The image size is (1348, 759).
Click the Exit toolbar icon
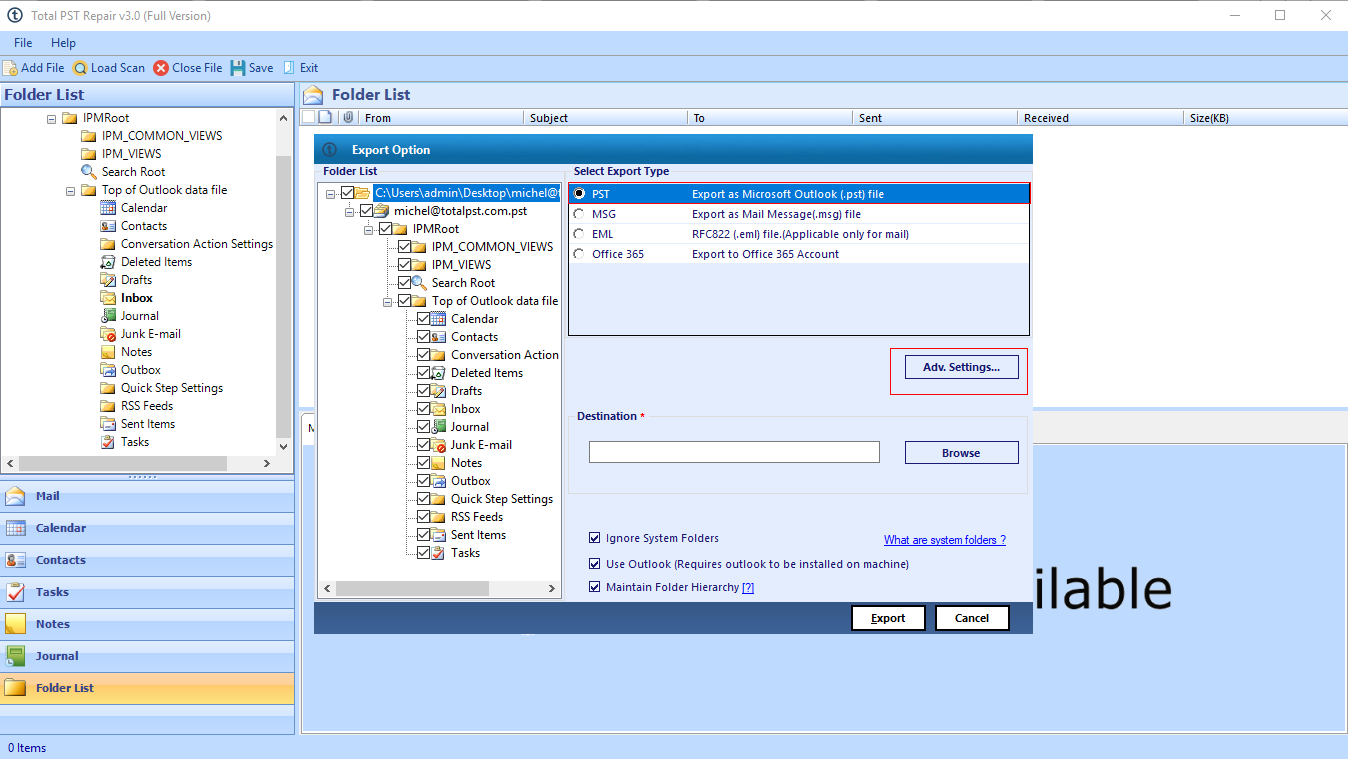coord(289,68)
